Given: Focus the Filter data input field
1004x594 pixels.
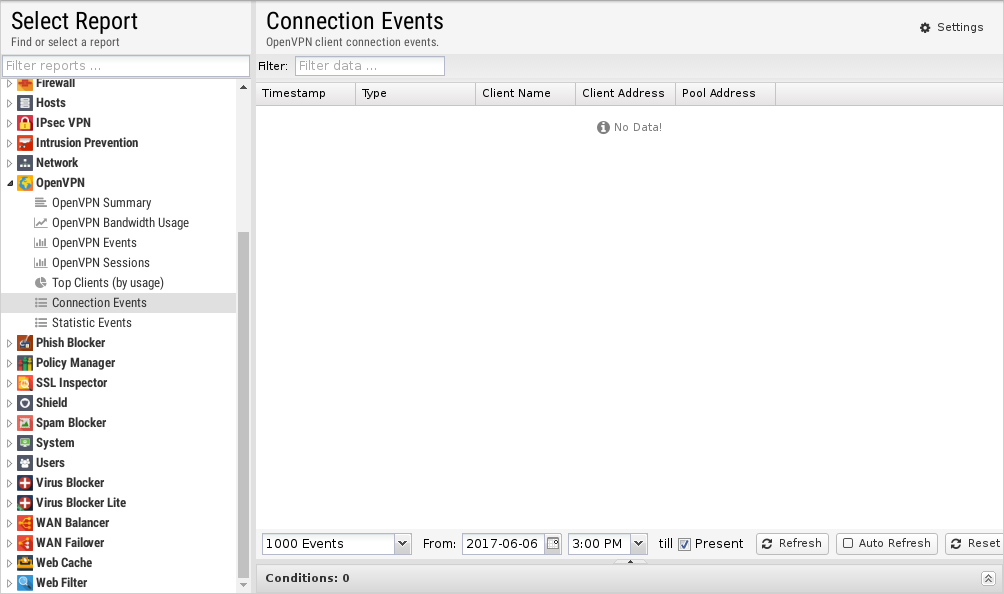Looking at the screenshot, I should [x=369, y=66].
